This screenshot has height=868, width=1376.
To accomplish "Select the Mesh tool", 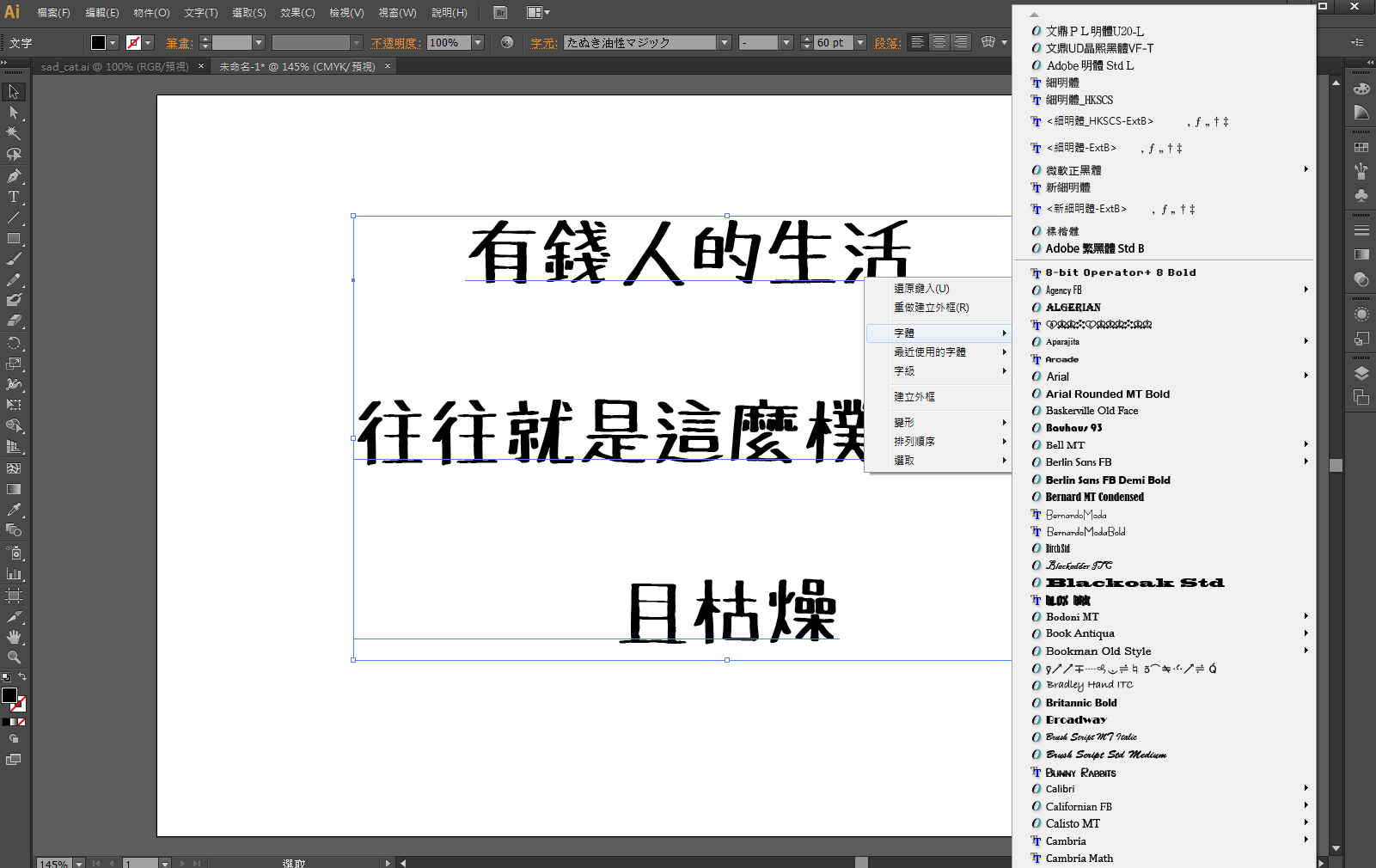I will (14, 468).
